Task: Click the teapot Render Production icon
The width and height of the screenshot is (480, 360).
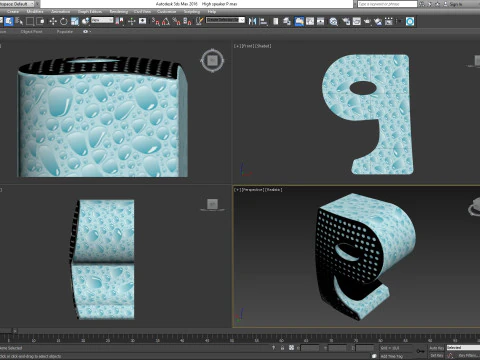Action: [367, 21]
